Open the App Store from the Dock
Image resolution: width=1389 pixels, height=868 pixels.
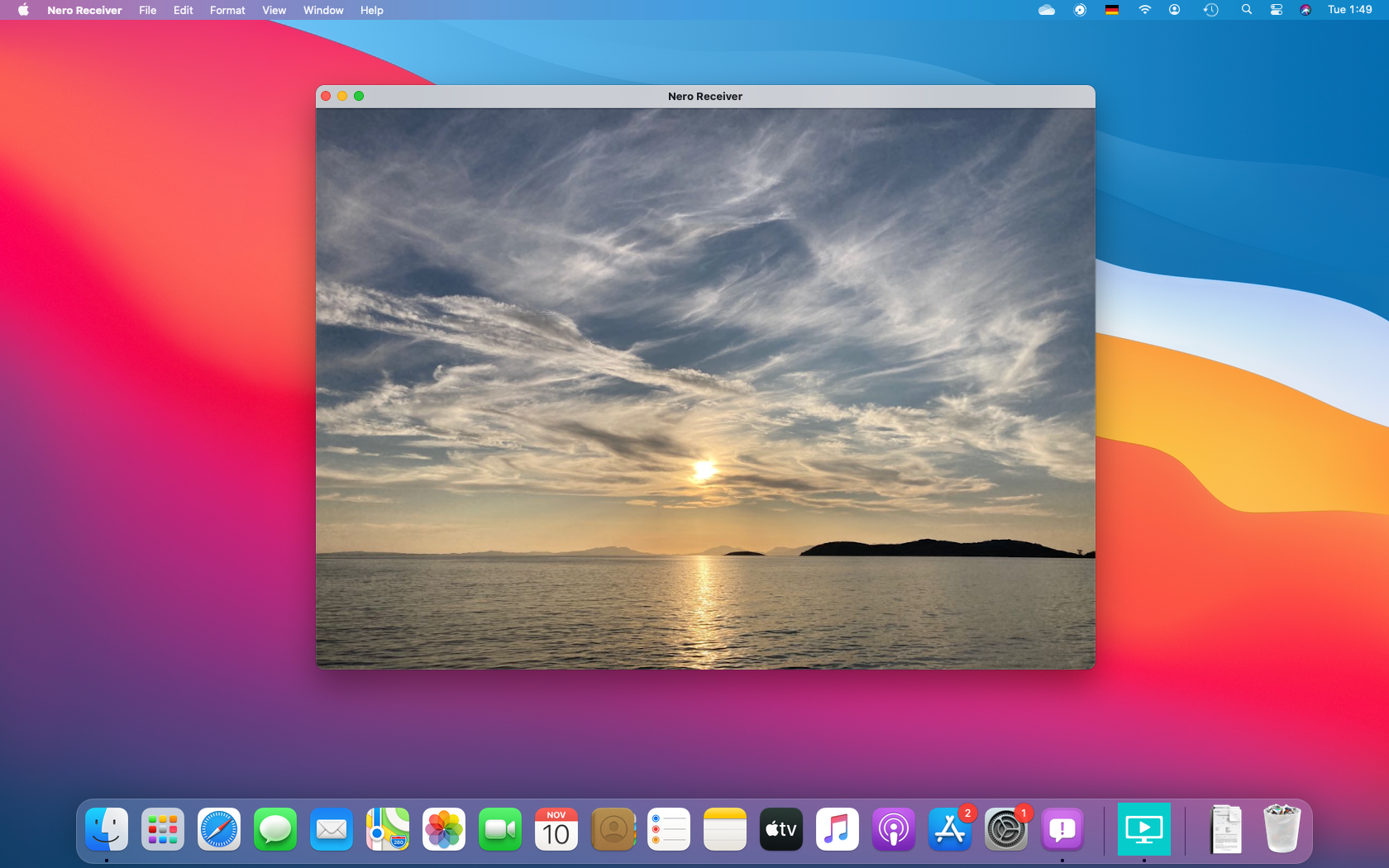coord(949,830)
